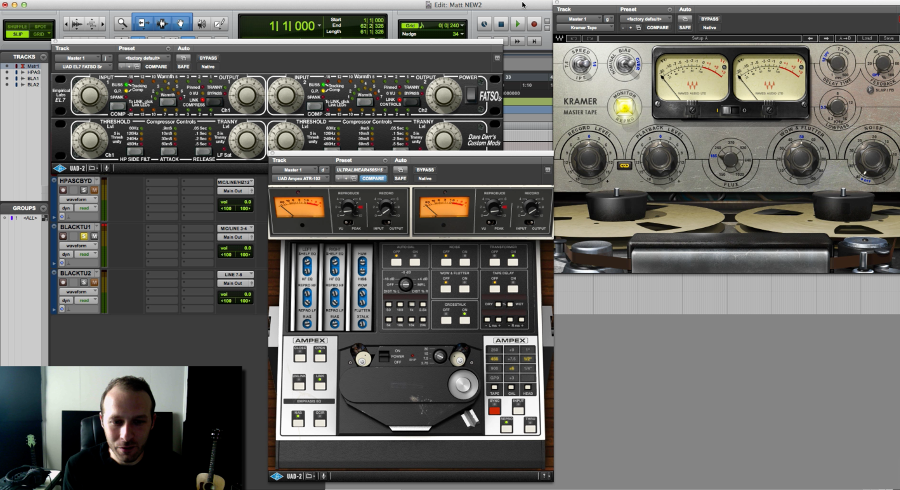Click FATSO channel 1 INPUT knob
900x490 pixels.
click(90, 95)
